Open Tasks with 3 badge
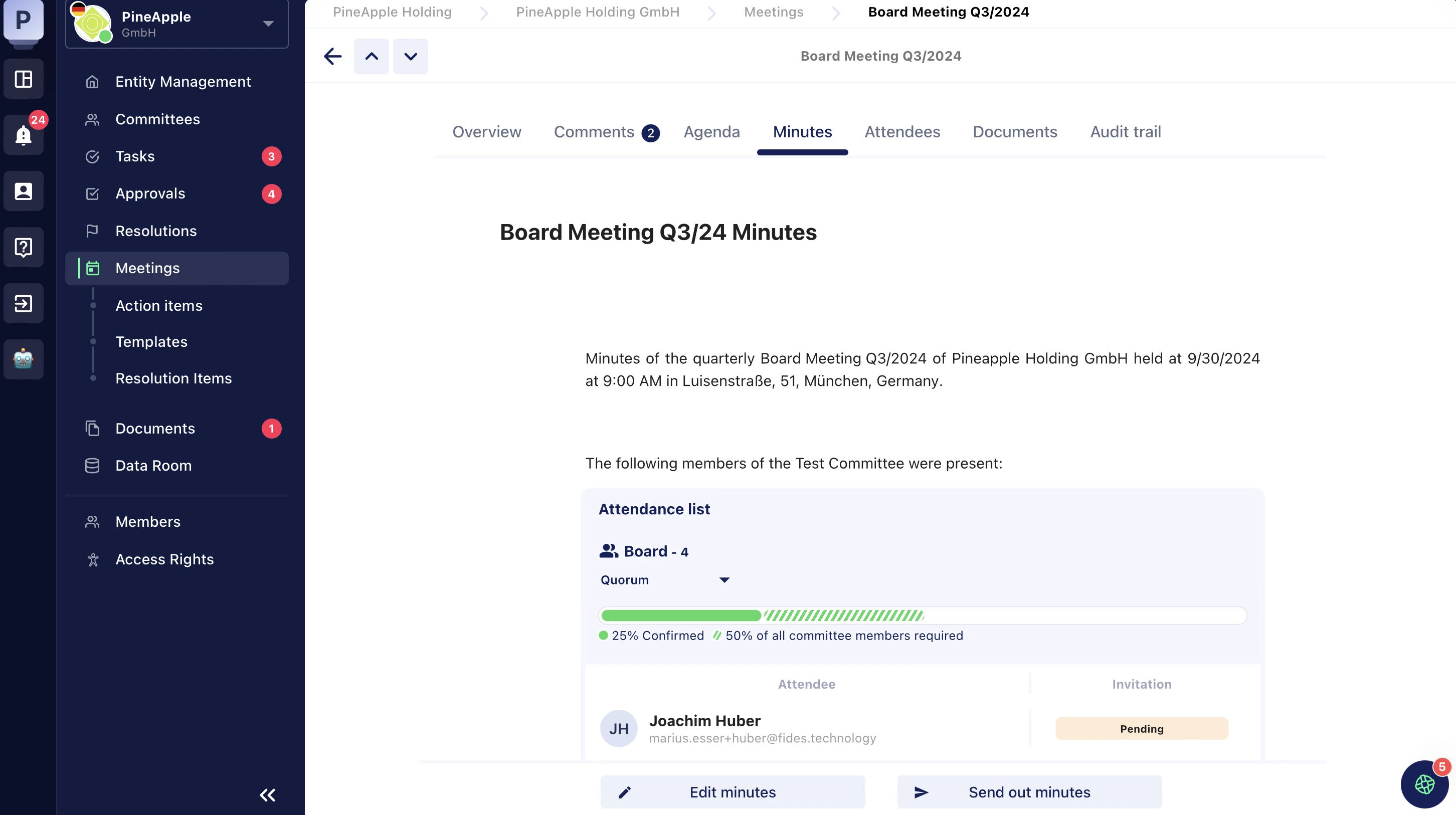1456x815 pixels. [177, 156]
